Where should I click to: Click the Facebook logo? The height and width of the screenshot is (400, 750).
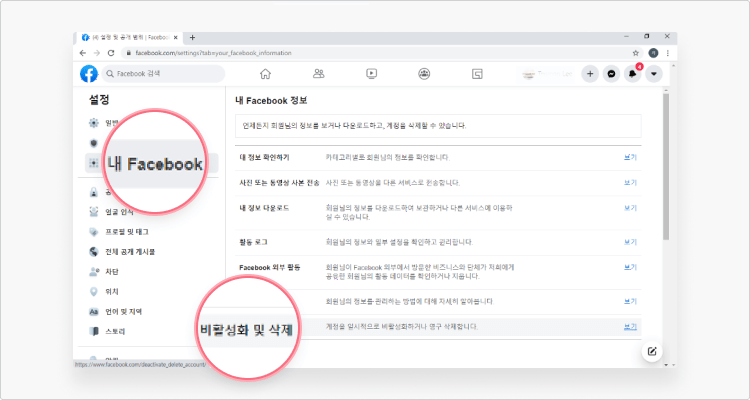(x=89, y=74)
